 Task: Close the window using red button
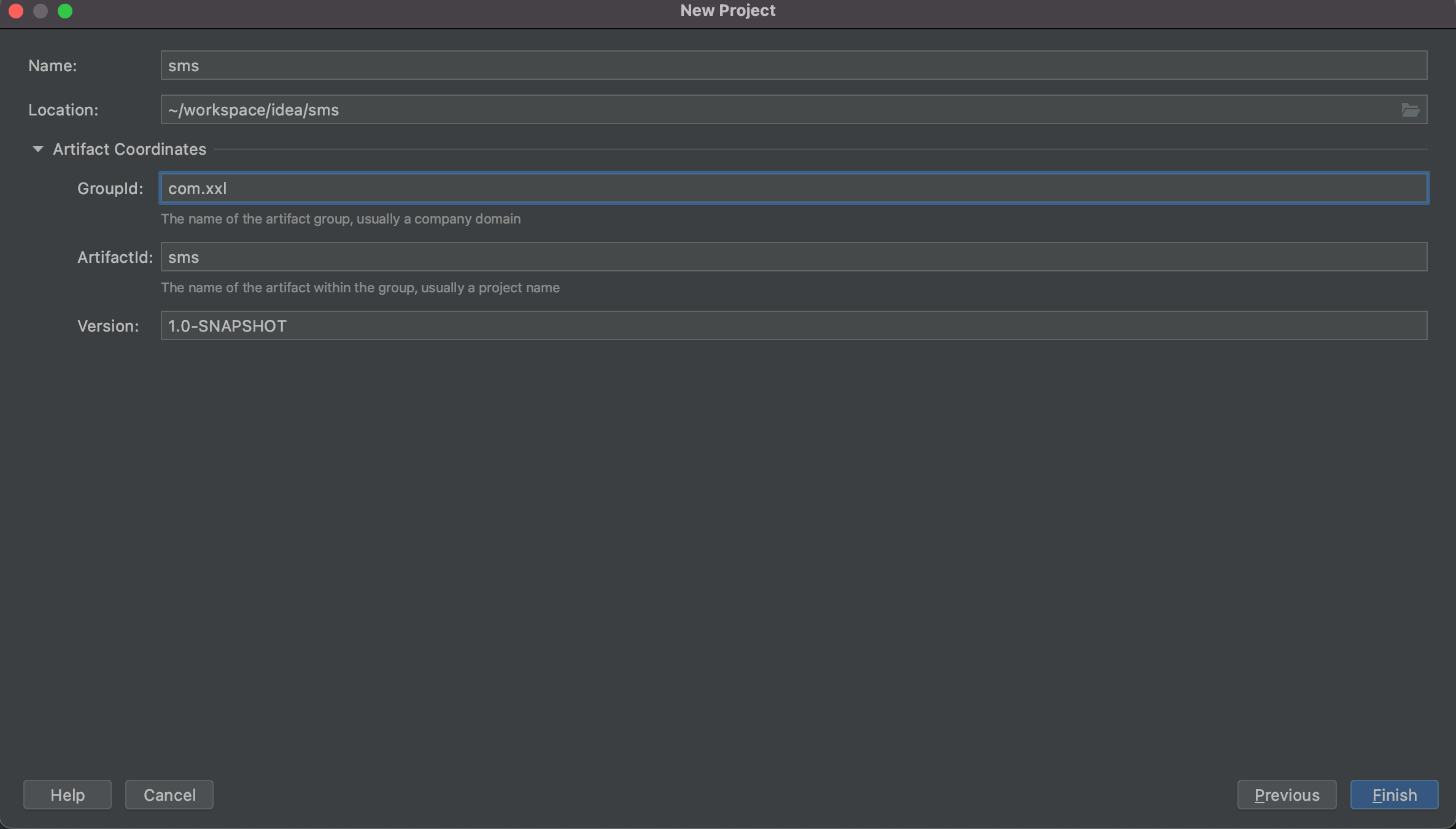pos(17,11)
